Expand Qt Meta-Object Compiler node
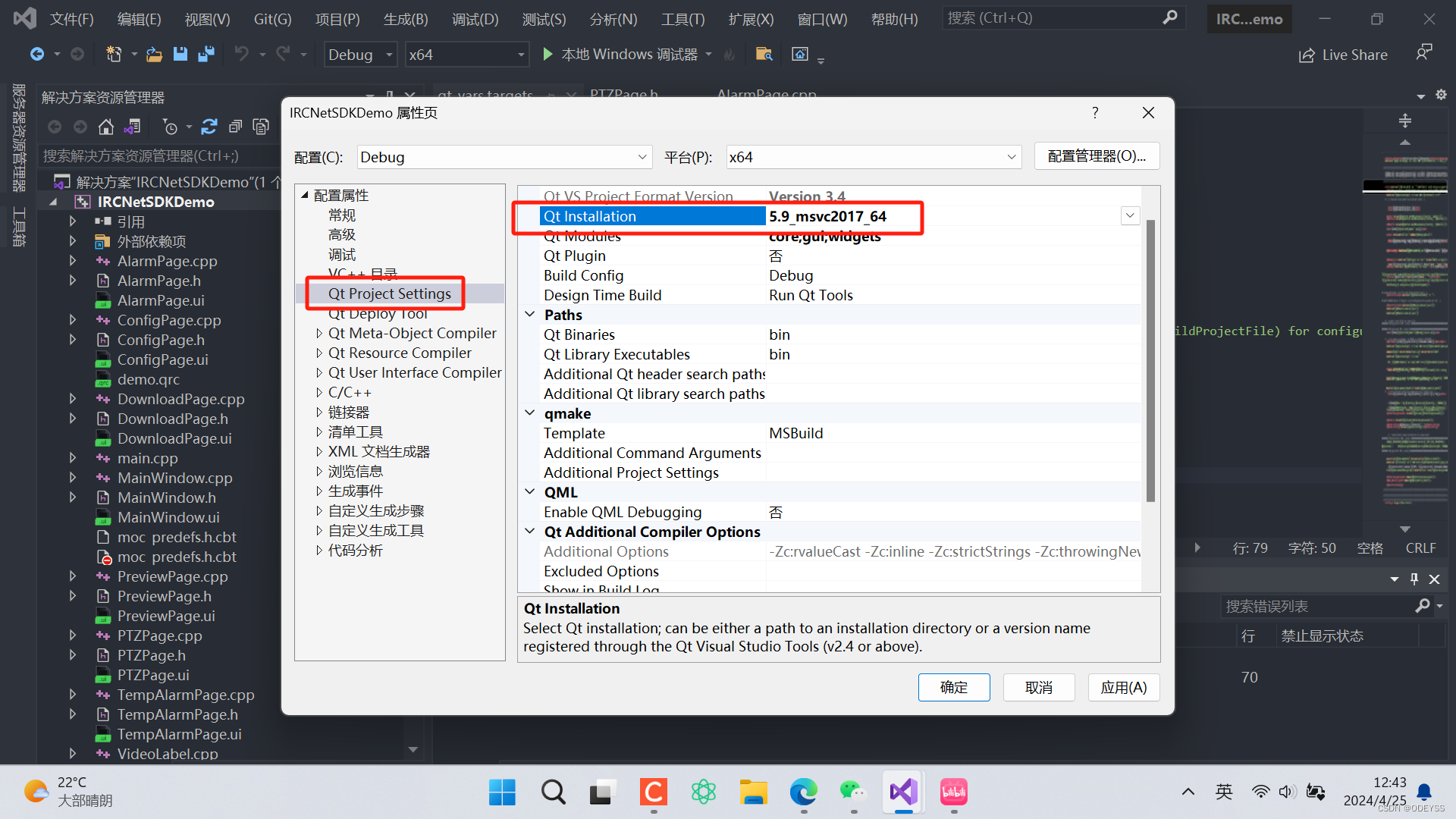Image resolution: width=1456 pixels, height=819 pixels. tap(318, 333)
